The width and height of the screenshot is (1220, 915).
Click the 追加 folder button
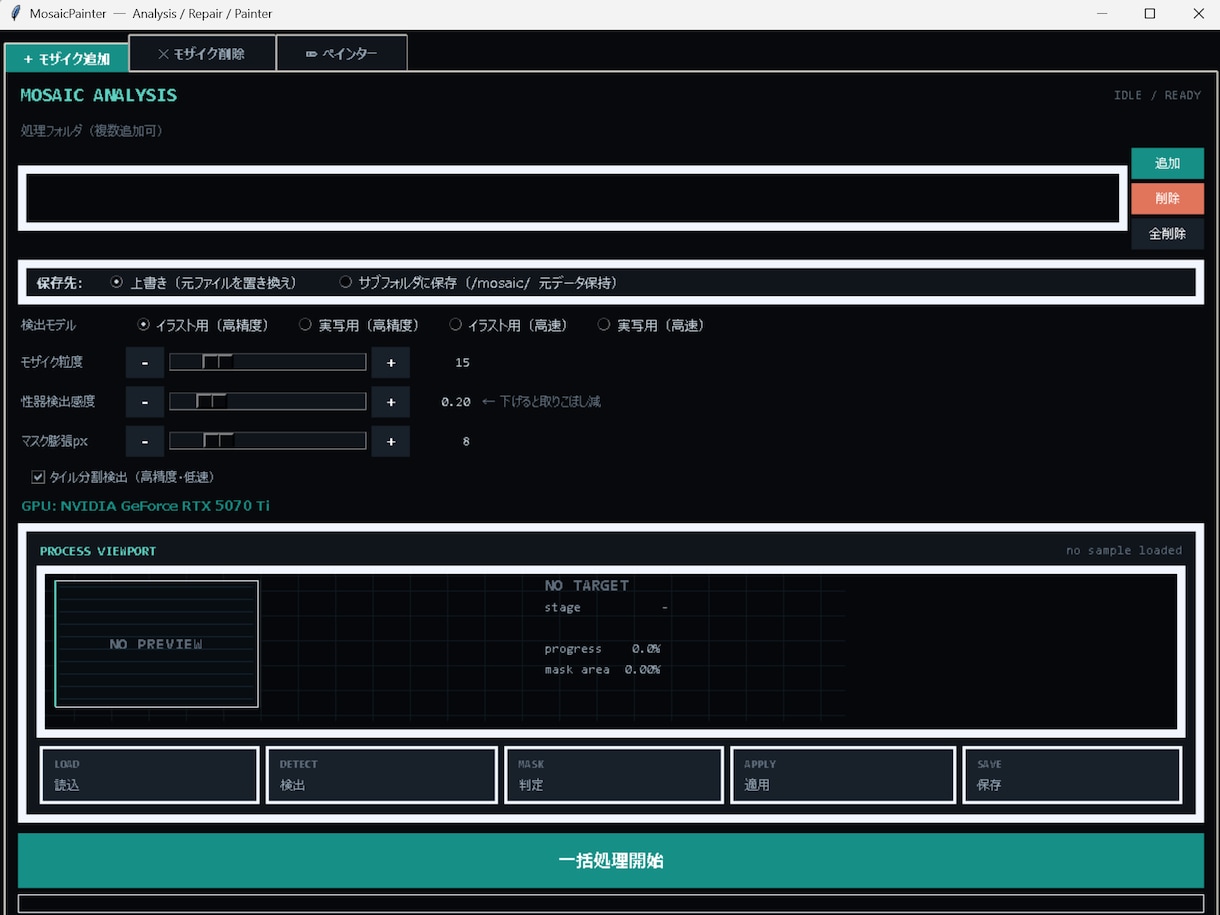pos(1167,163)
